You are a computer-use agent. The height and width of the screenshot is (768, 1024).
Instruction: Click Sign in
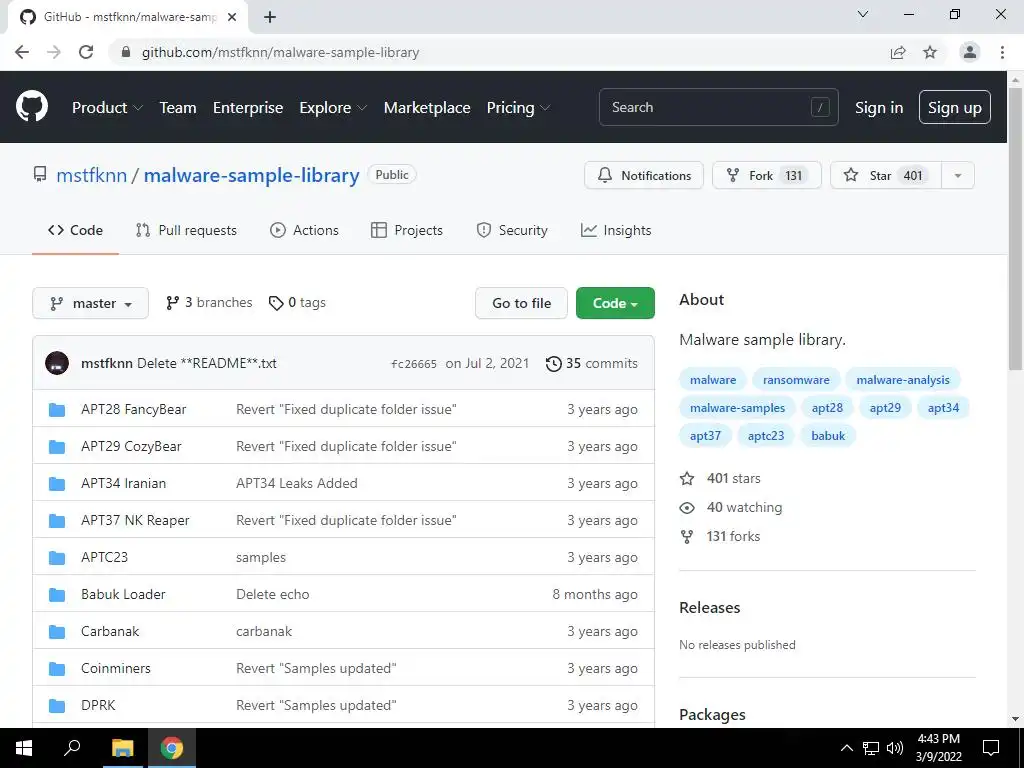pyautogui.click(x=879, y=108)
